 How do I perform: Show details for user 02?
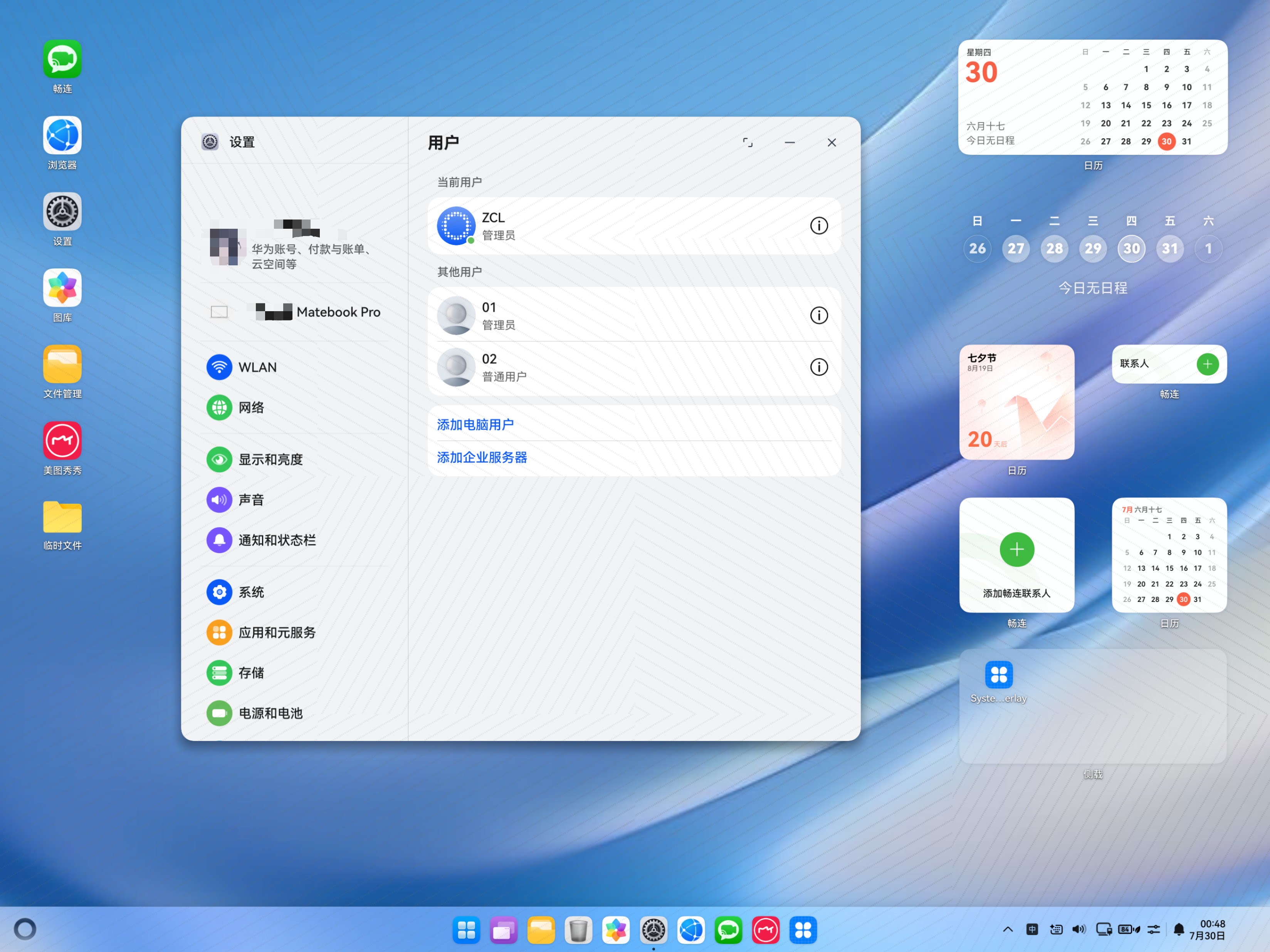pyautogui.click(x=819, y=367)
